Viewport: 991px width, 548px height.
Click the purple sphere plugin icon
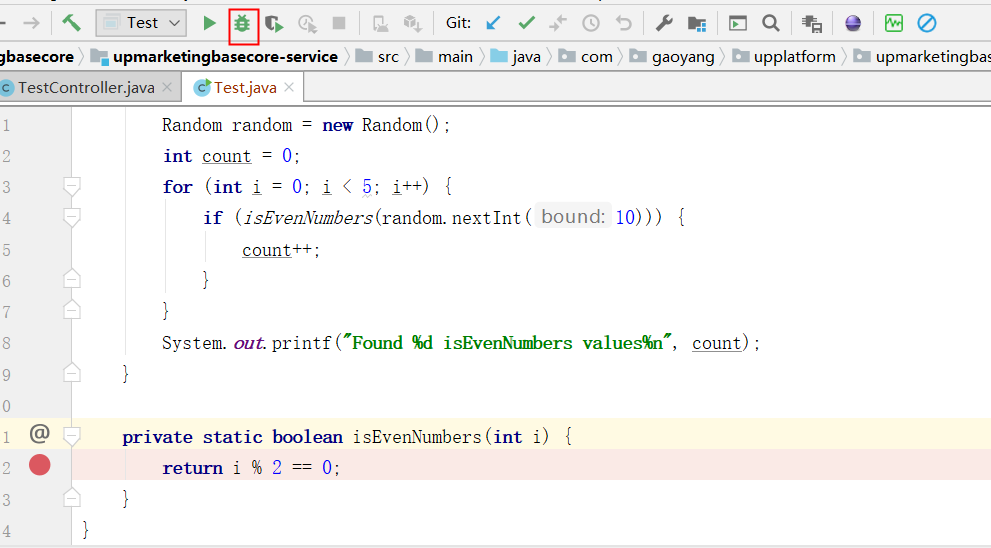853,23
